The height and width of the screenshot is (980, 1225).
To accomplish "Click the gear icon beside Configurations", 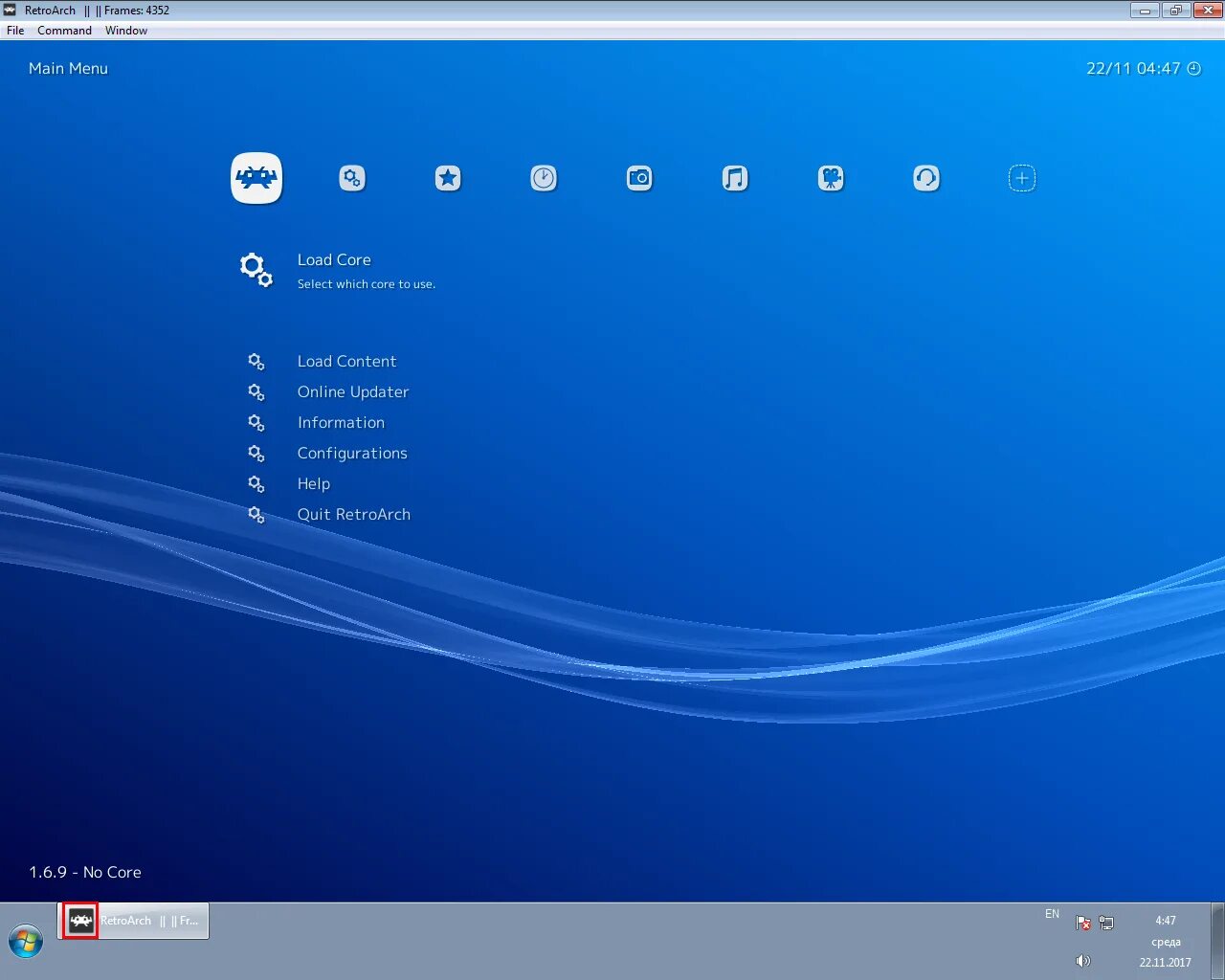I will 256,454.
